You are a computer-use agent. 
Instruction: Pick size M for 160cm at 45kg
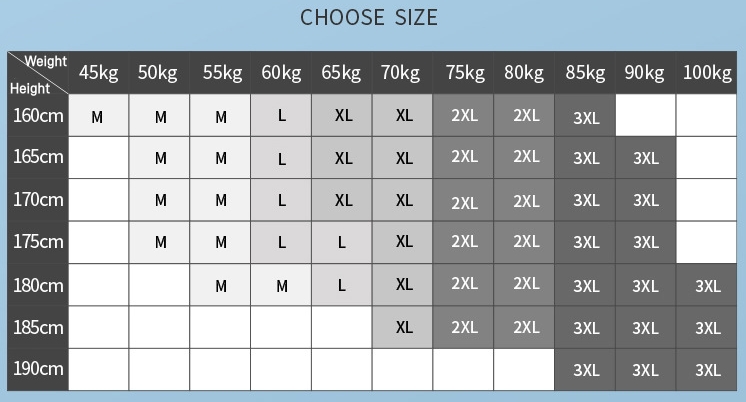click(x=98, y=117)
